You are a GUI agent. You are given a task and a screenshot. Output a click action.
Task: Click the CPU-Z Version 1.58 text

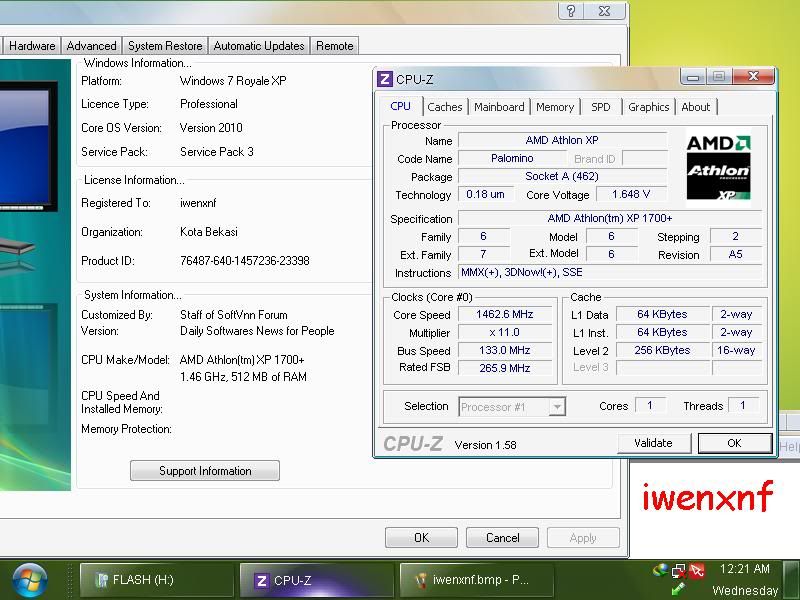485,445
